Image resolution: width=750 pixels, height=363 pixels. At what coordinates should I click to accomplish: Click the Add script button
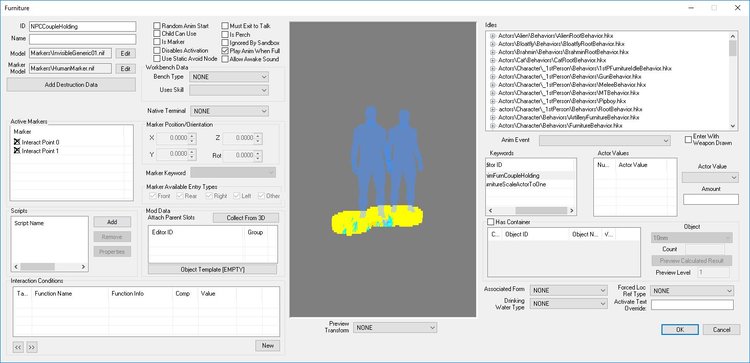click(112, 222)
